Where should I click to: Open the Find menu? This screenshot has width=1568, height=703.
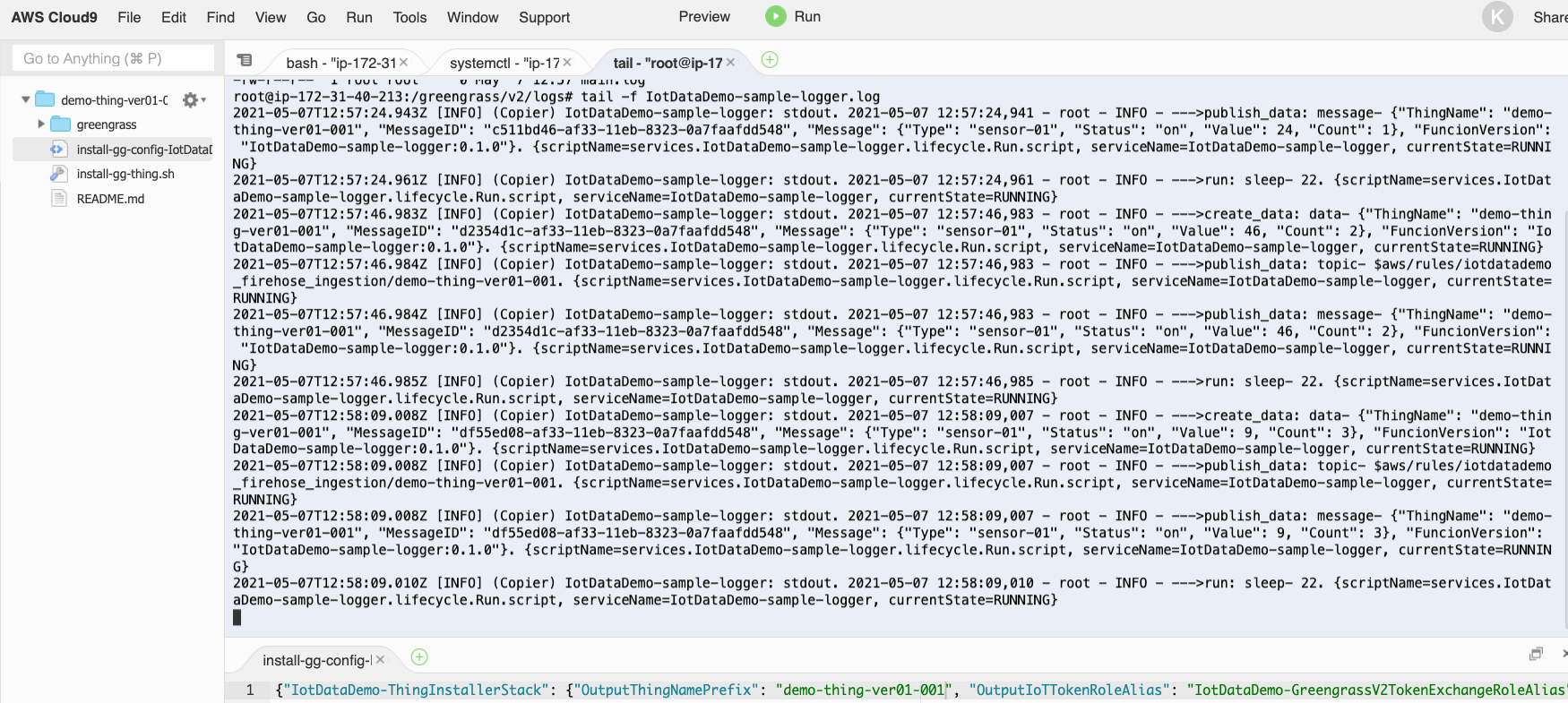(x=220, y=17)
